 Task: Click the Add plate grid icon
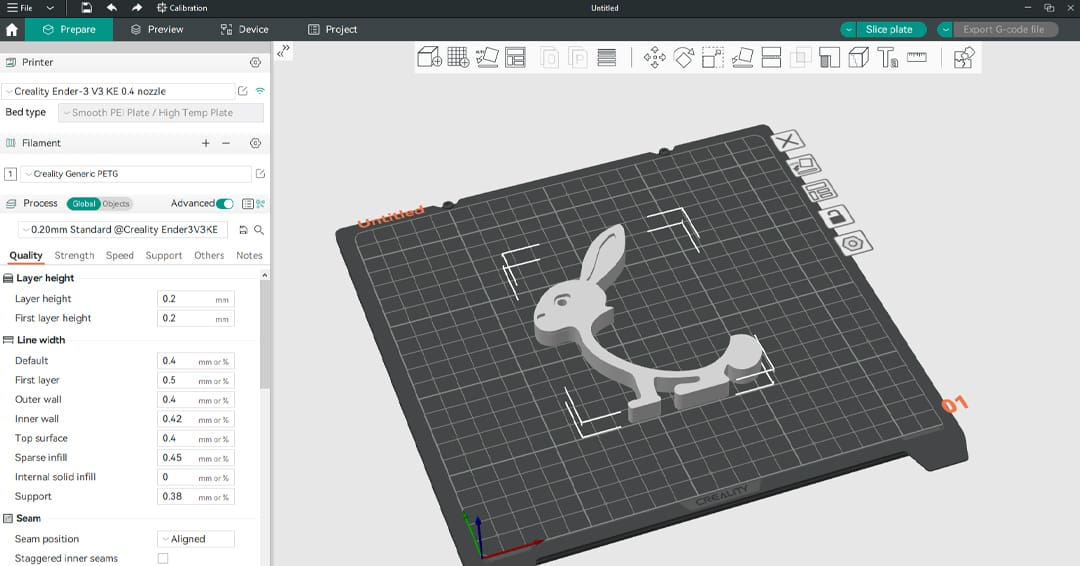tap(458, 58)
